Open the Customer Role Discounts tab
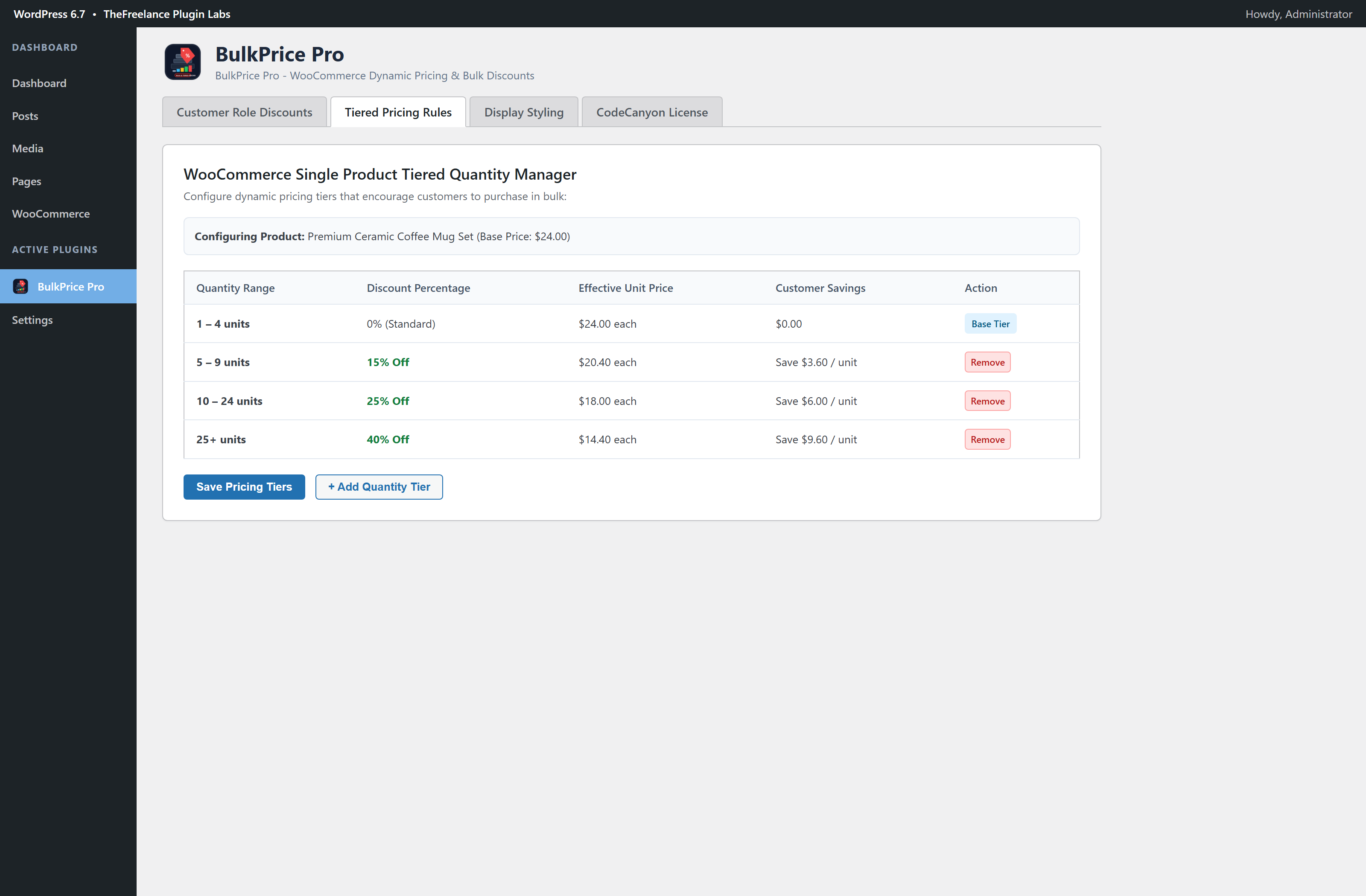This screenshot has width=1366, height=896. pyautogui.click(x=245, y=113)
